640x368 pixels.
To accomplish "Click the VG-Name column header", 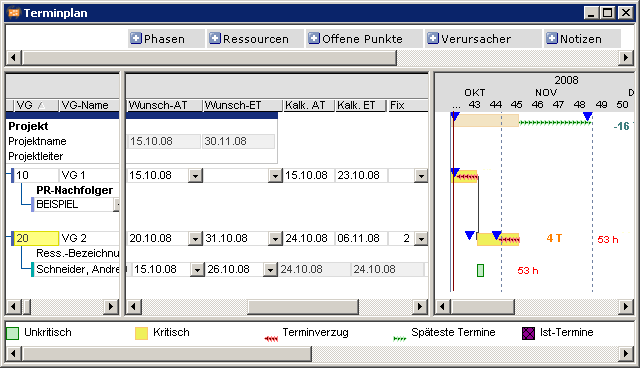I will [89, 105].
